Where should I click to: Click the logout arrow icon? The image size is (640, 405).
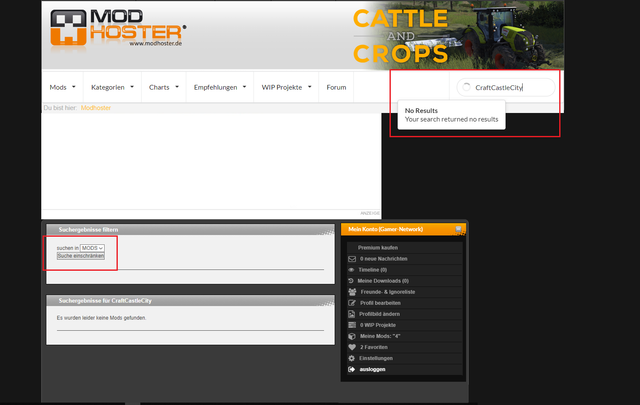(351, 369)
